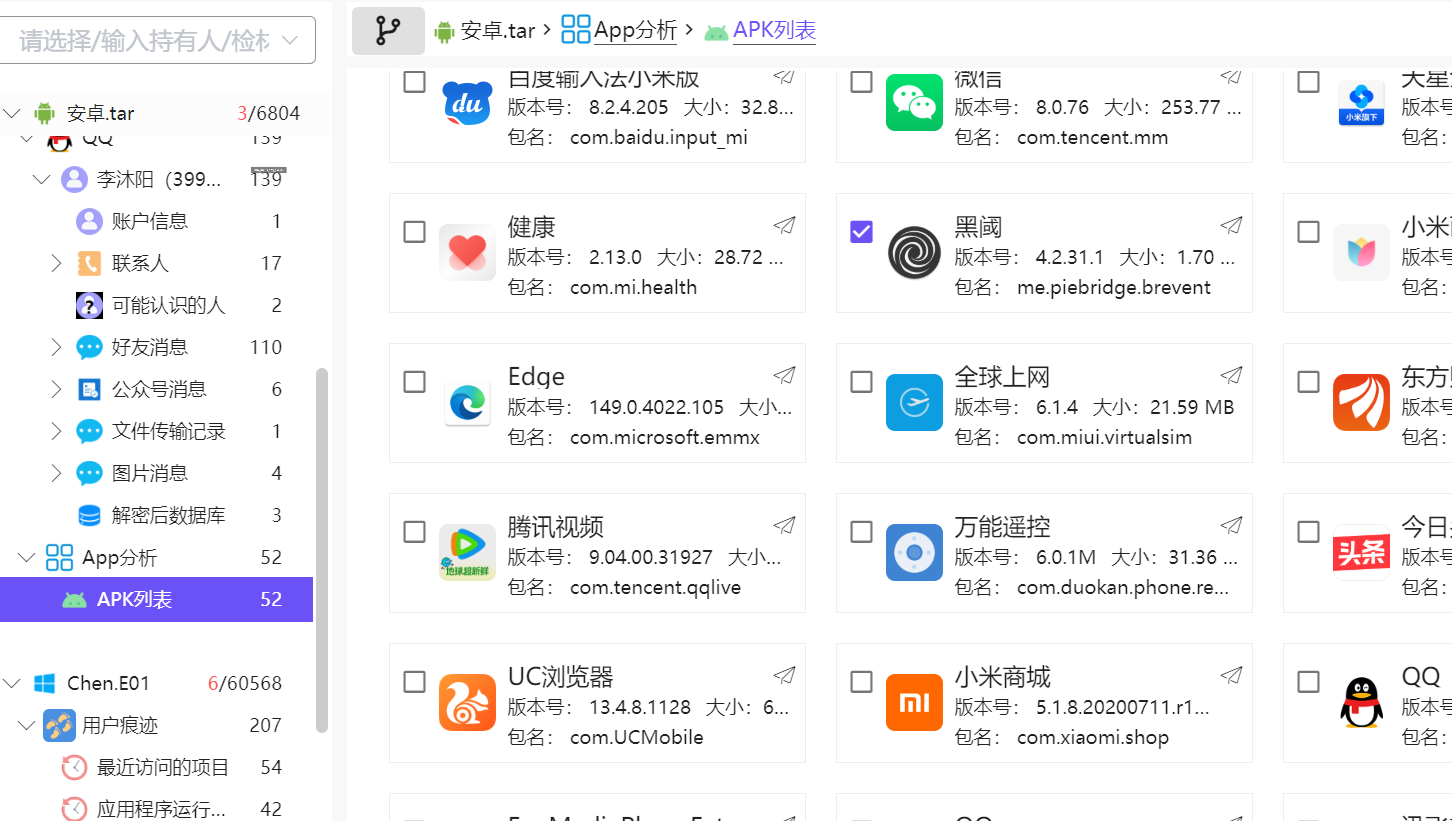Click the APK列表 breadcrumb link
This screenshot has height=821, width=1452.
(774, 31)
